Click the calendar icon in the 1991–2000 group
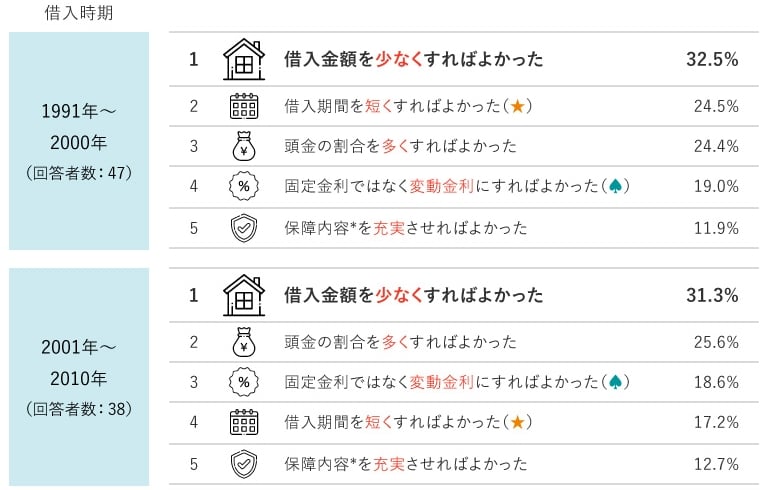766x490 pixels. [243, 106]
